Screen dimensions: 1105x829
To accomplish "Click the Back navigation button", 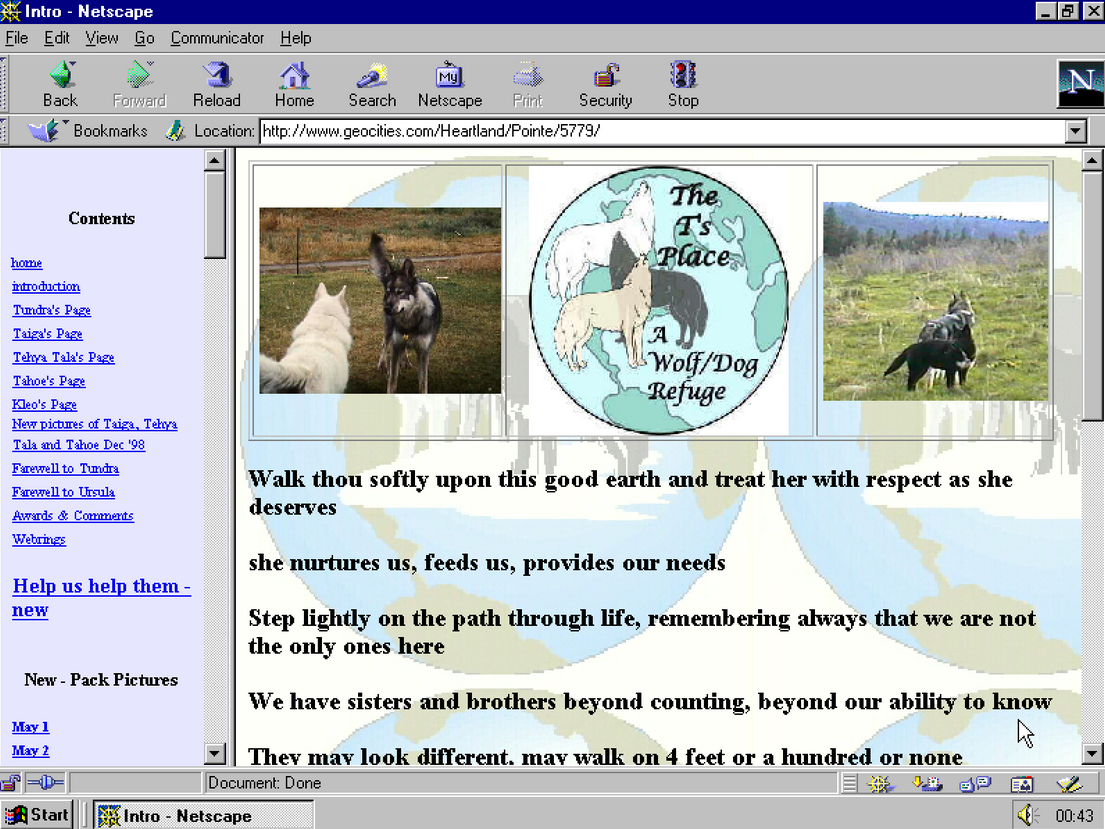I will point(60,84).
